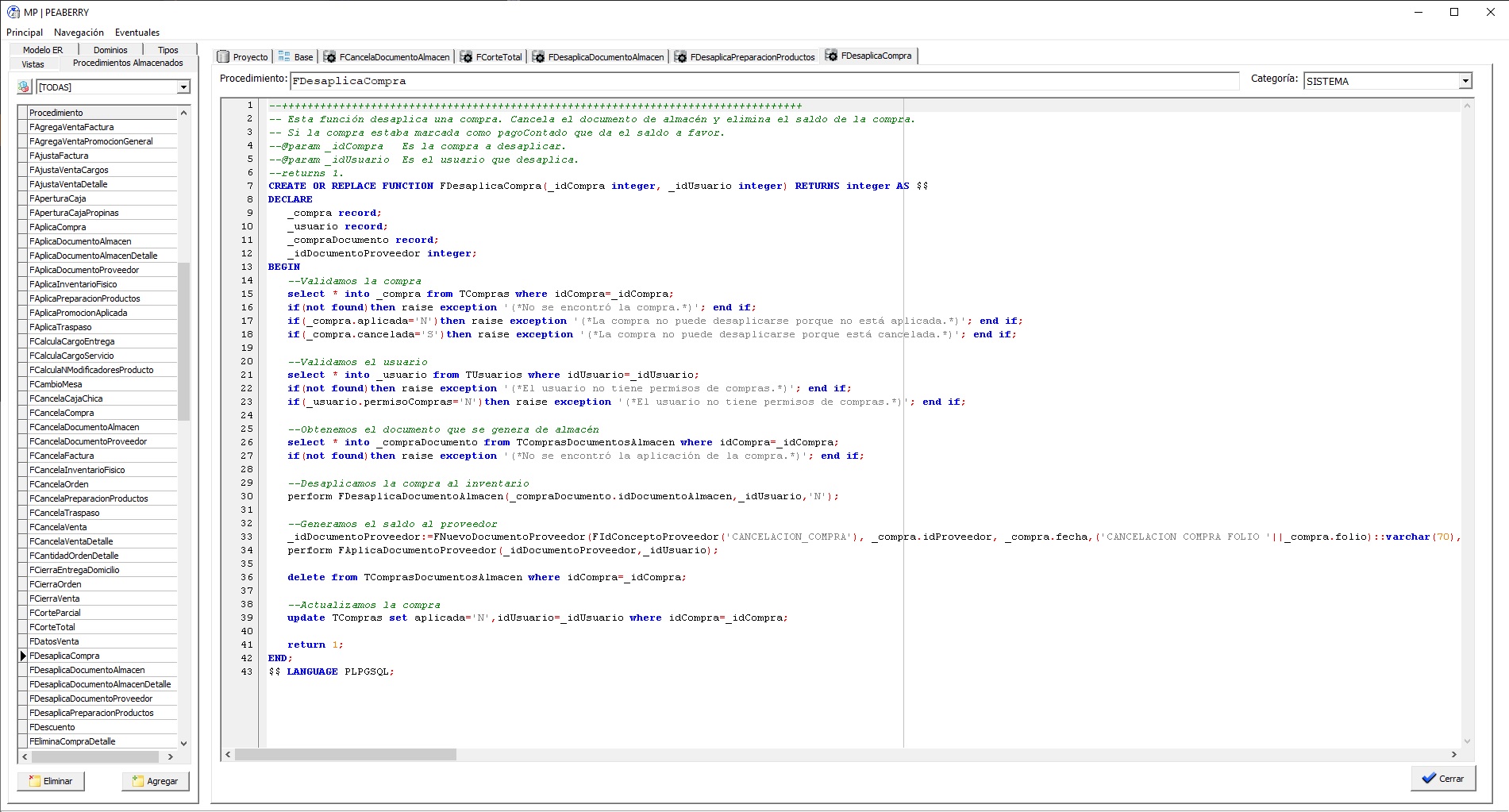This screenshot has height=812, width=1509.
Task: Select FAplicaTraspaso in the procedure list
Action: (x=102, y=327)
